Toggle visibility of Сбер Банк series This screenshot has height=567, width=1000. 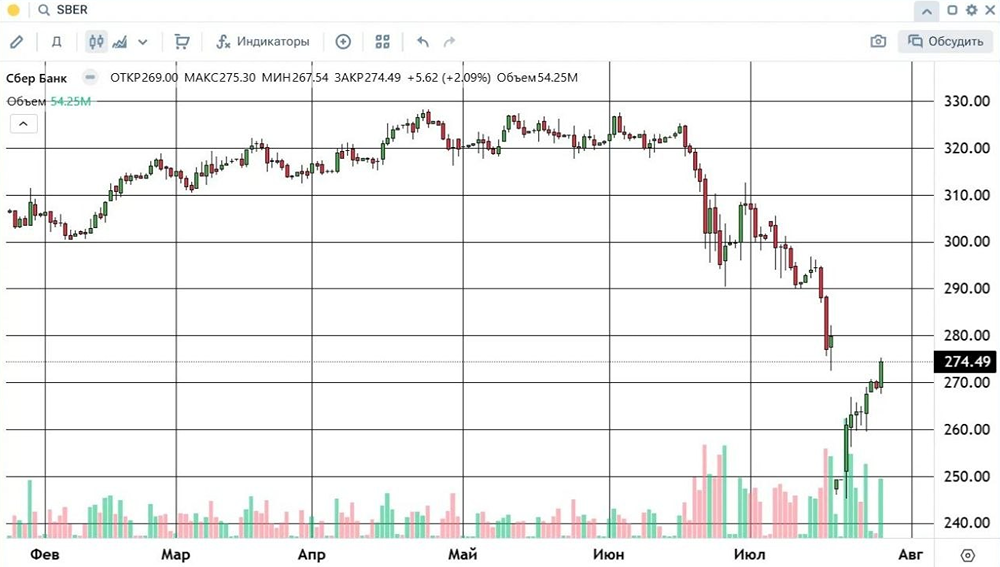tap(90, 77)
